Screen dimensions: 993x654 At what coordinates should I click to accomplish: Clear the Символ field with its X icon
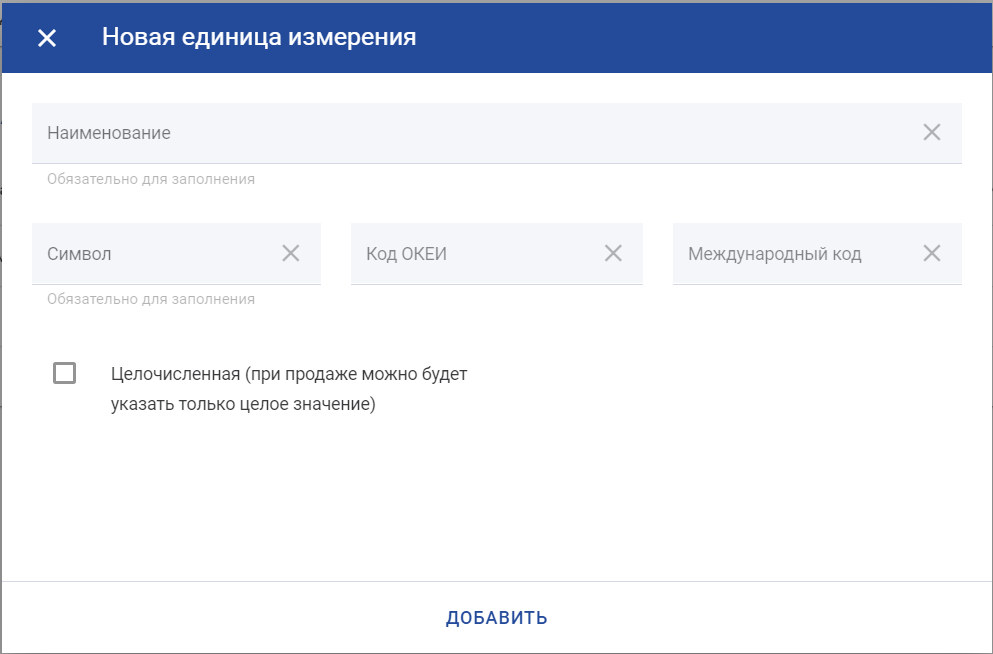point(290,253)
